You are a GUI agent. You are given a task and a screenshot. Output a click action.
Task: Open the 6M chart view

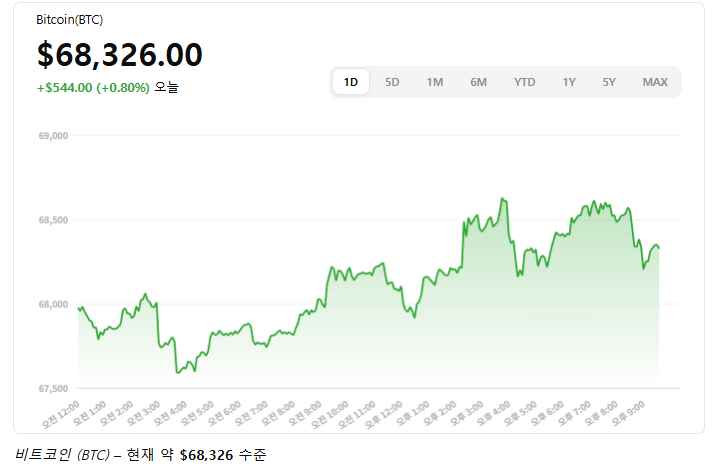pyautogui.click(x=479, y=82)
